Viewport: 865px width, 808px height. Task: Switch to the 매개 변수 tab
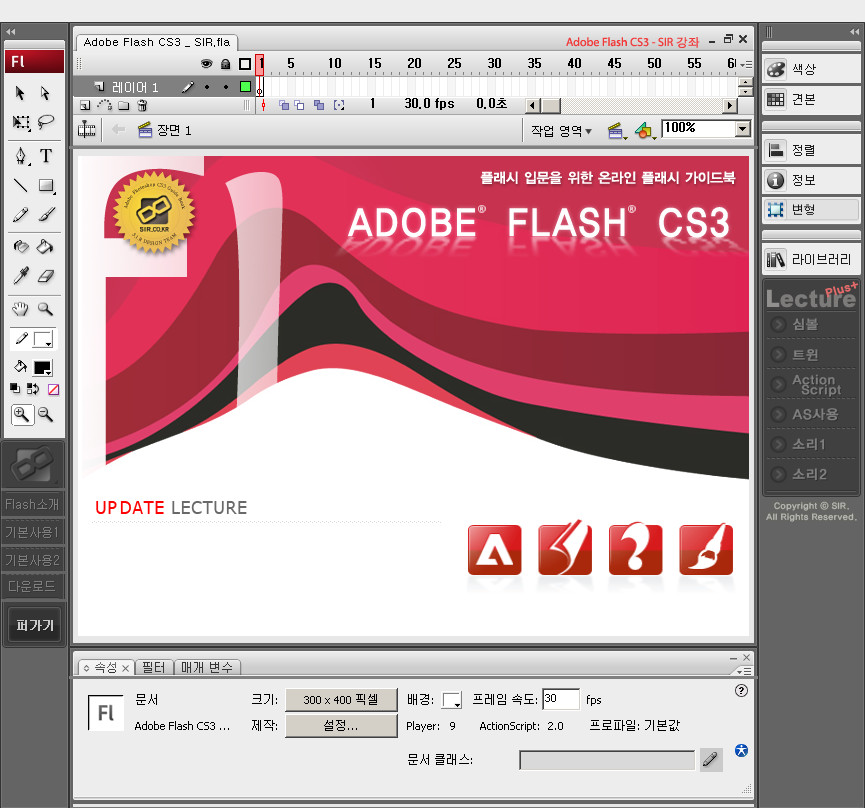207,667
